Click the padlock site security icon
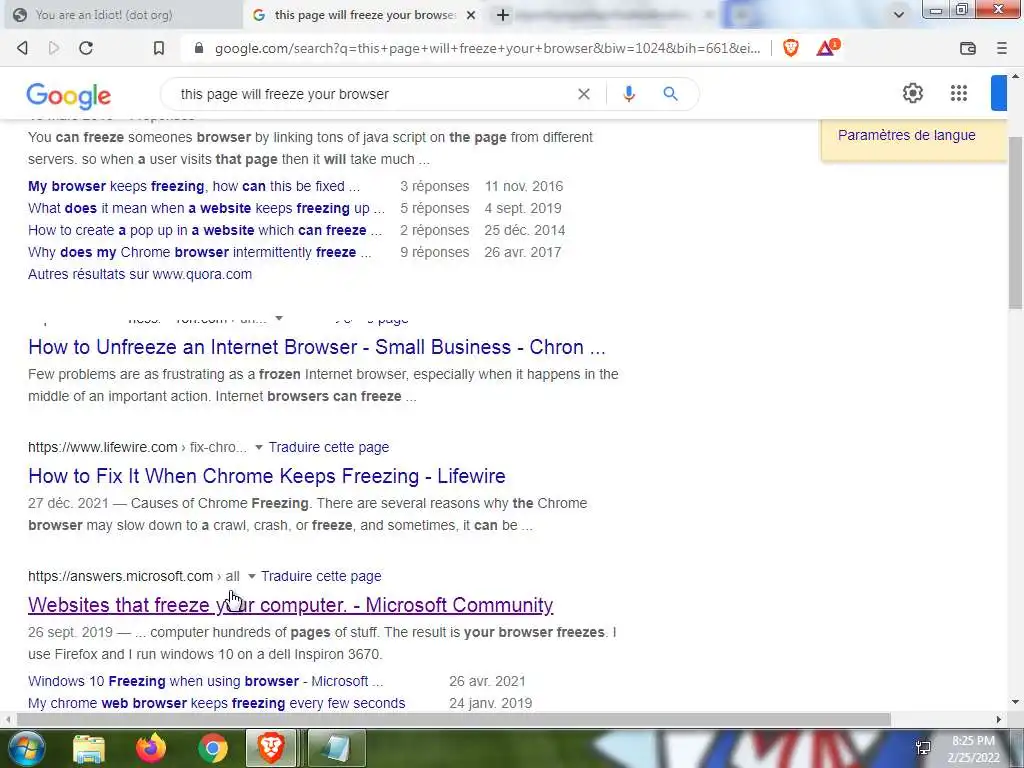The image size is (1024, 768). (199, 48)
